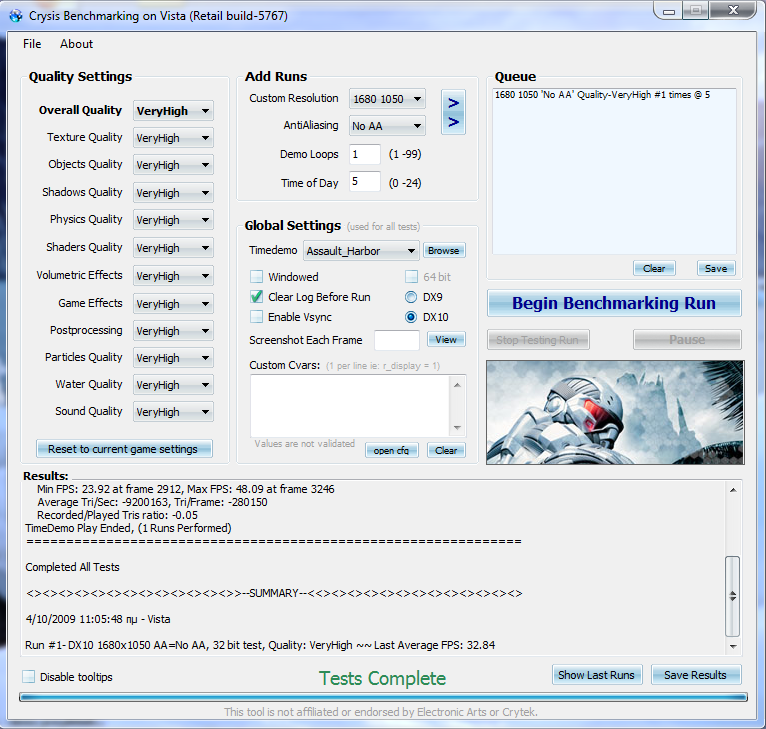Click Browse next to Timedemo
This screenshot has height=729, width=766.
pos(444,251)
